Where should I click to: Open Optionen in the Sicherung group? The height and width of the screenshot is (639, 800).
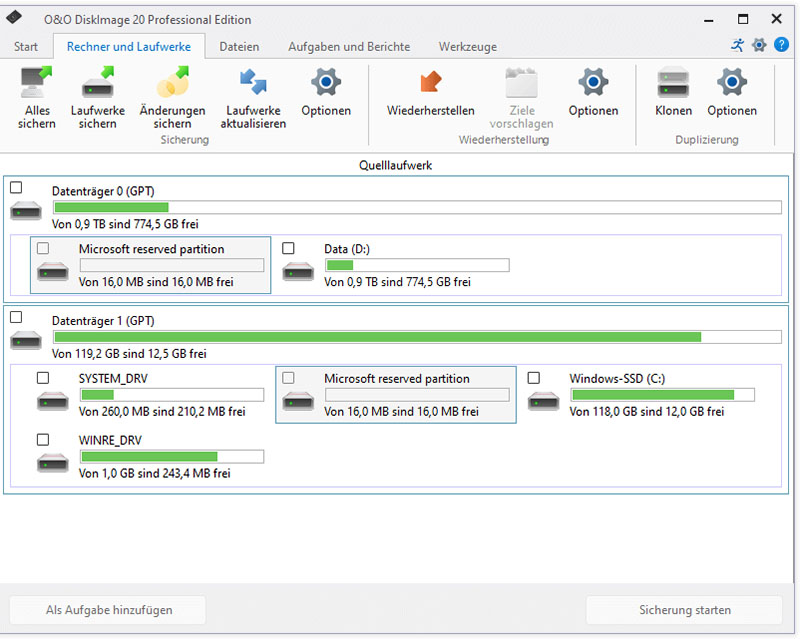[326, 93]
